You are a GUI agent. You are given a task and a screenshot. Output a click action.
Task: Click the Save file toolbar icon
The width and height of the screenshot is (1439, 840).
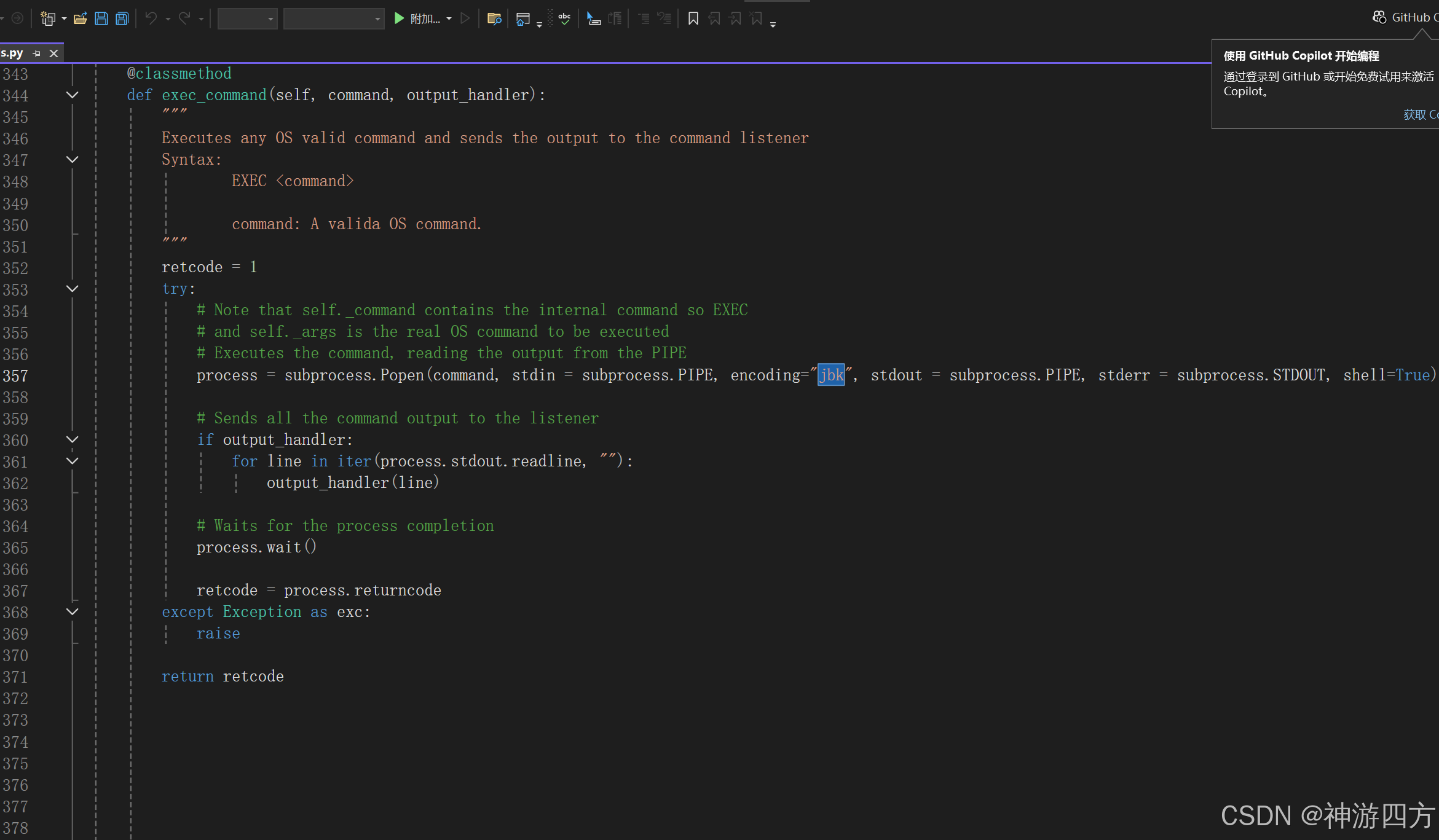[x=101, y=18]
